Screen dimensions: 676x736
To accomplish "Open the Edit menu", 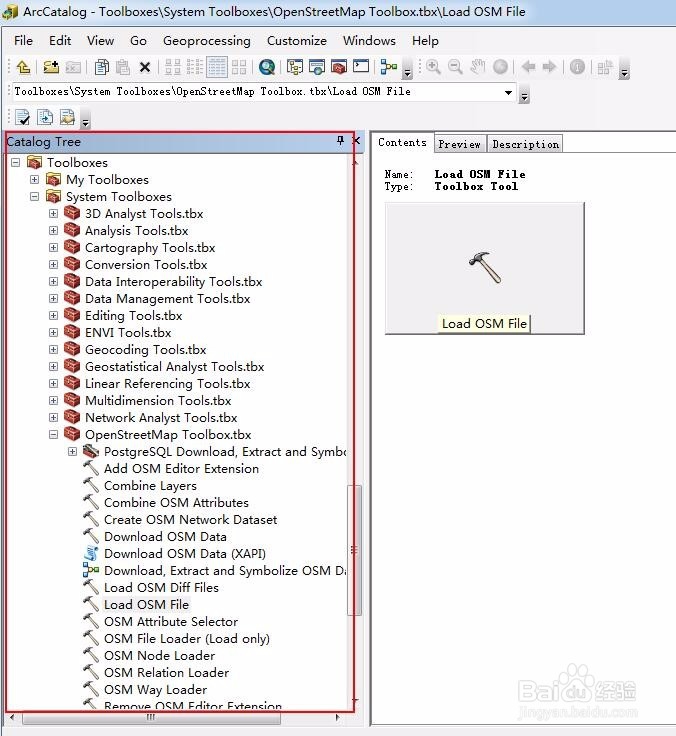I will pos(60,41).
